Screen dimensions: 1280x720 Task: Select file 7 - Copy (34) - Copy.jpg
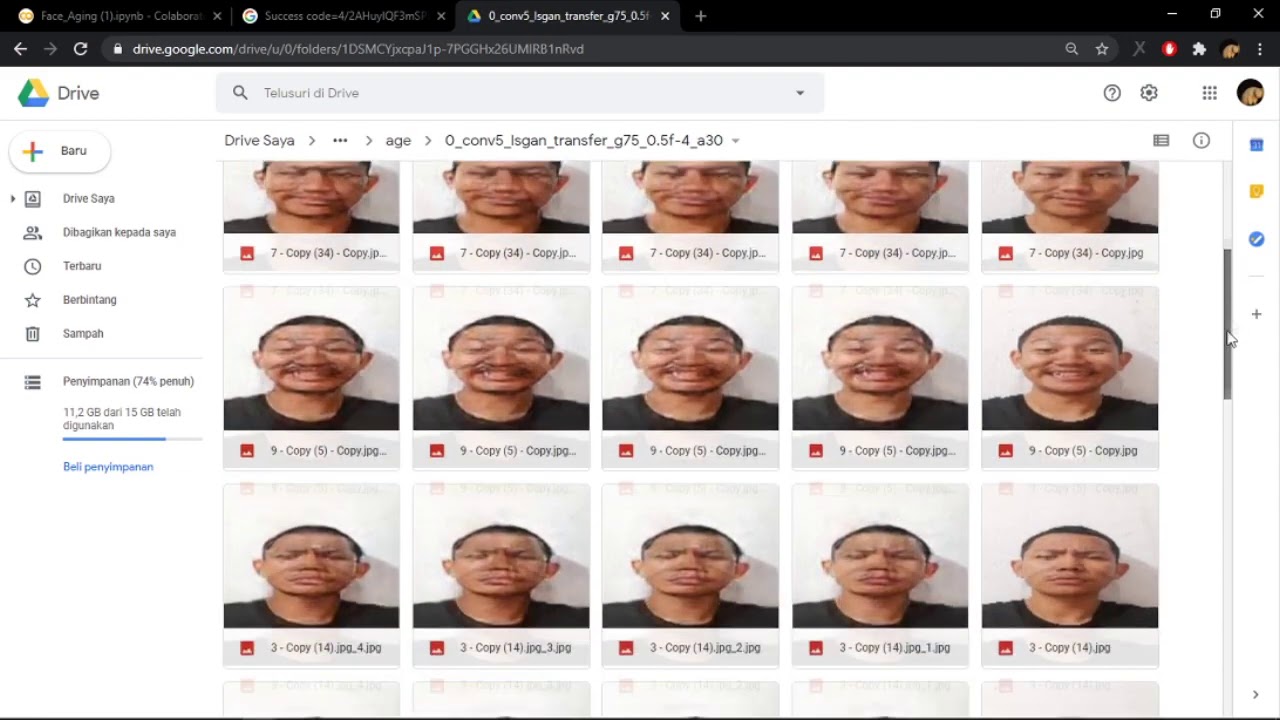tap(1070, 217)
